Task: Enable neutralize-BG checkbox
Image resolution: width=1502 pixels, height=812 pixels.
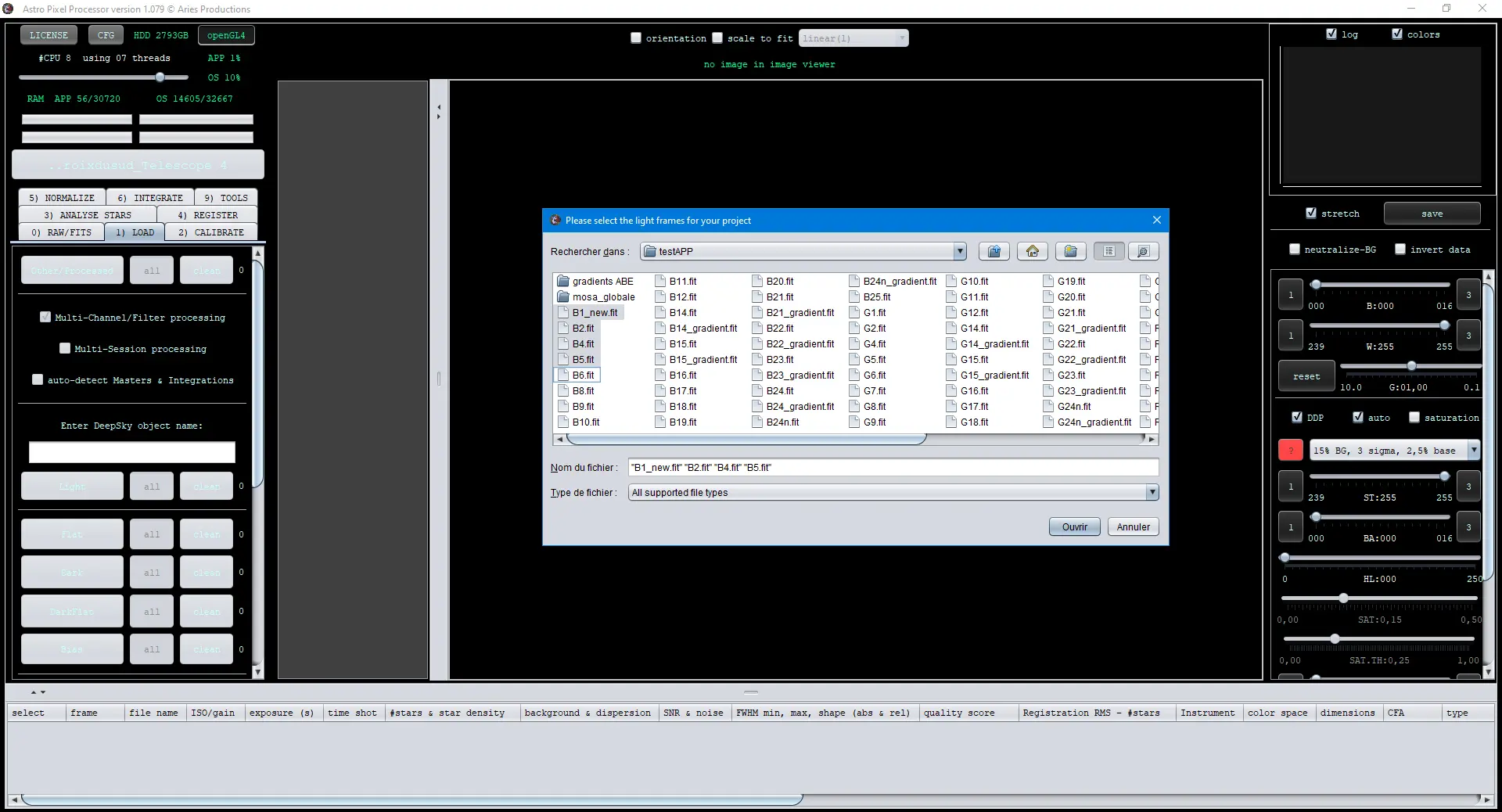Action: pos(1295,249)
